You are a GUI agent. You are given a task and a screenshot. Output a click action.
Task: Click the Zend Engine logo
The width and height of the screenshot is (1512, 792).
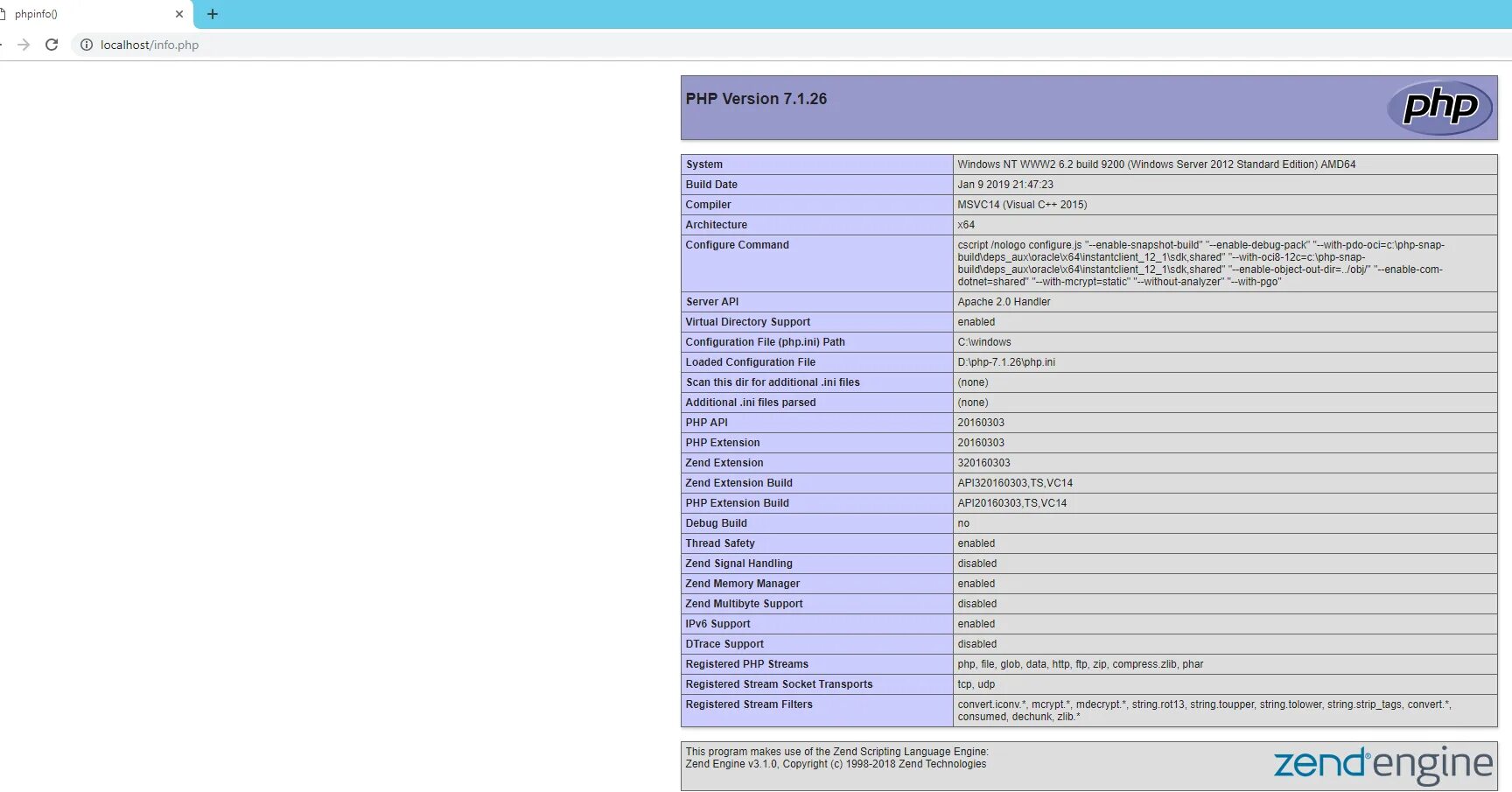coord(1382,764)
